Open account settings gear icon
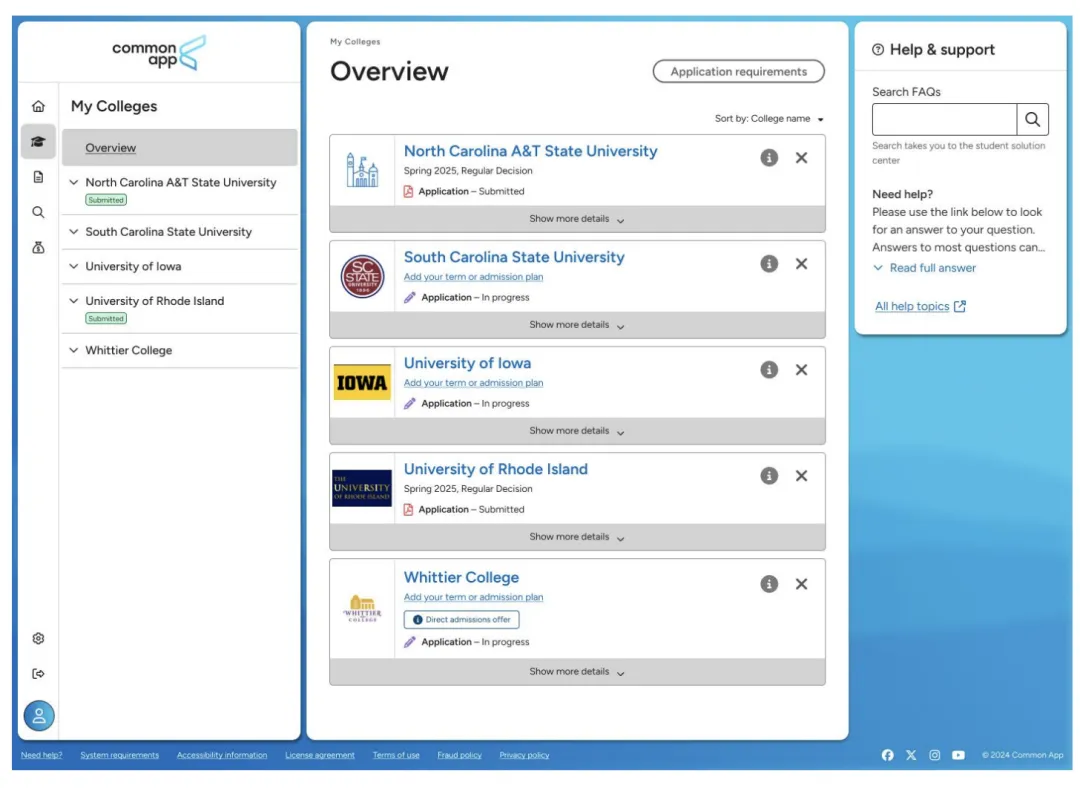This screenshot has width=1080, height=791. click(x=39, y=639)
